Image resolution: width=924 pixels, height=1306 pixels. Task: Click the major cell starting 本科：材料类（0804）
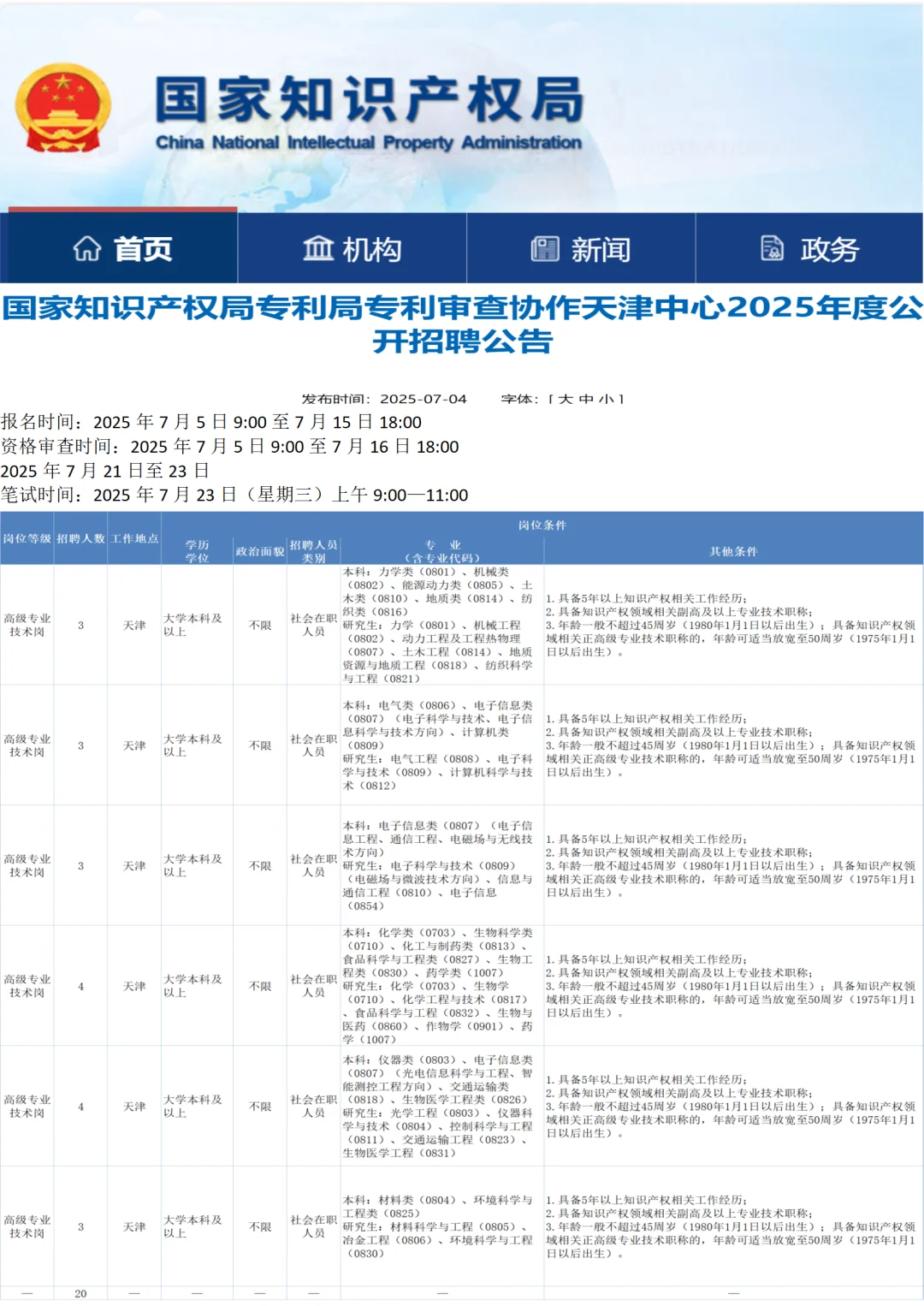pyautogui.click(x=442, y=1226)
